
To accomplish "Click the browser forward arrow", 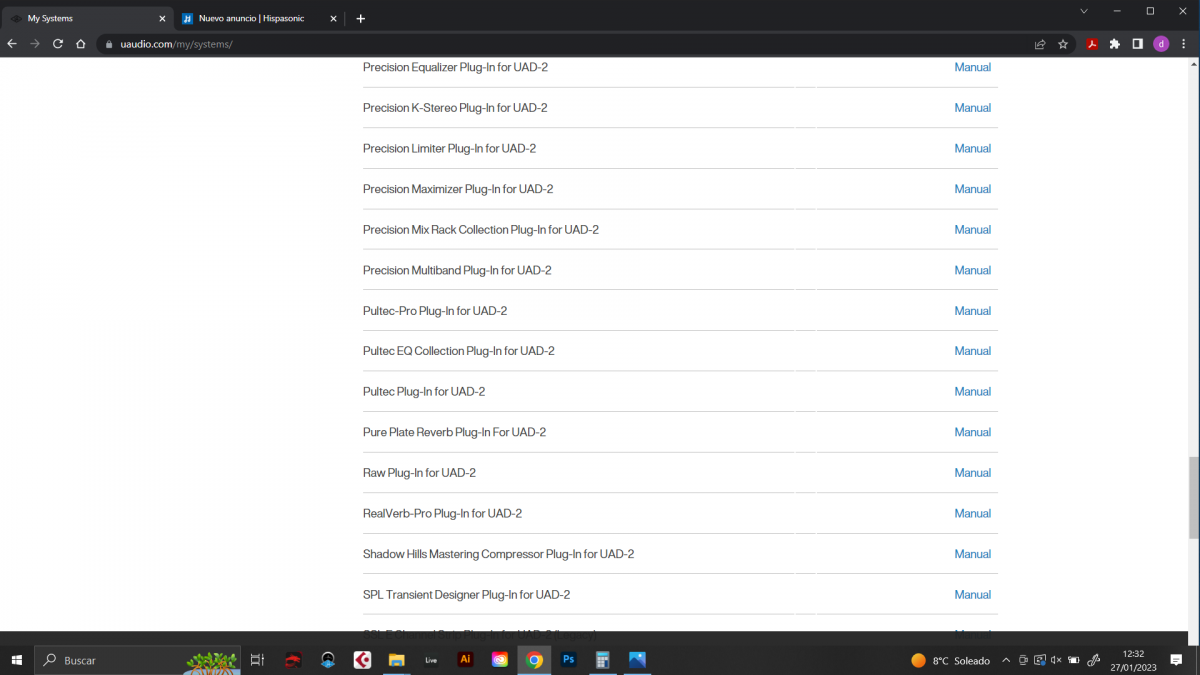I will click(35, 44).
